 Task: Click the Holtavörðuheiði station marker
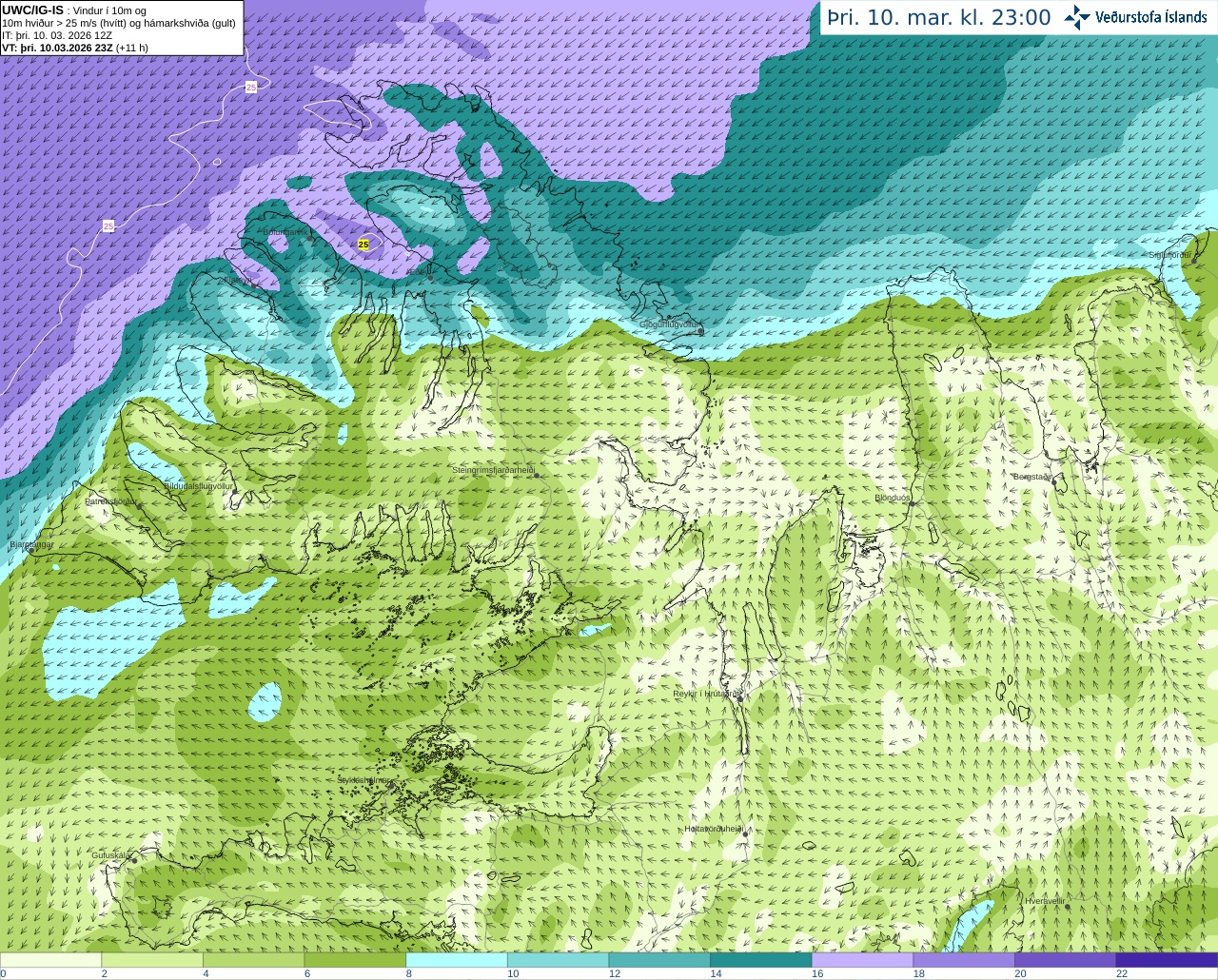tap(745, 834)
